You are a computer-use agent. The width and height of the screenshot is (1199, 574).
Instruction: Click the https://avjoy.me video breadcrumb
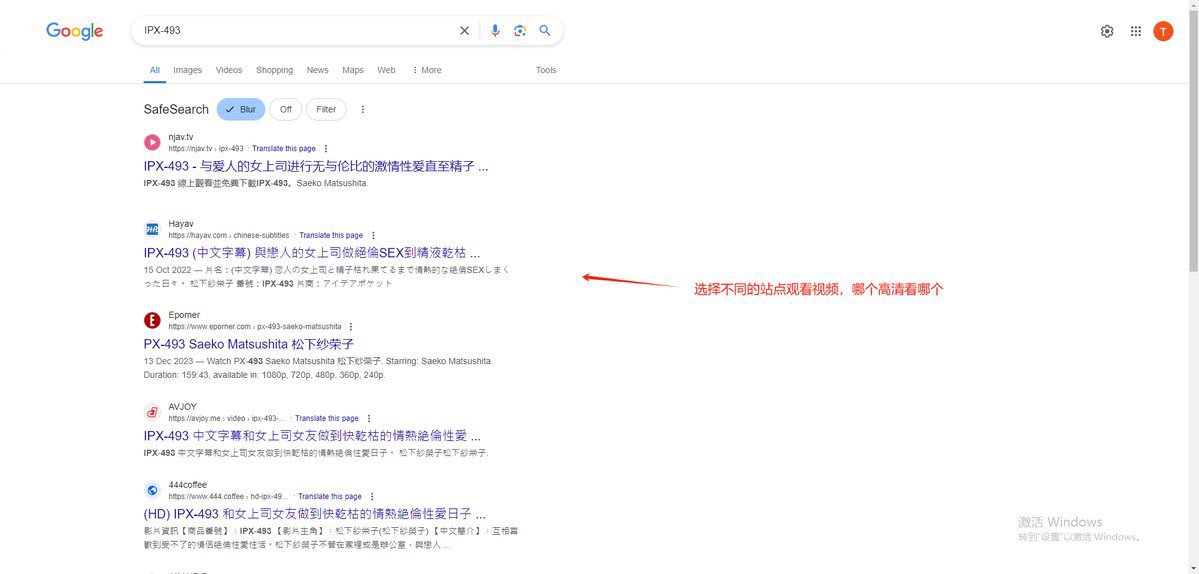coord(228,418)
